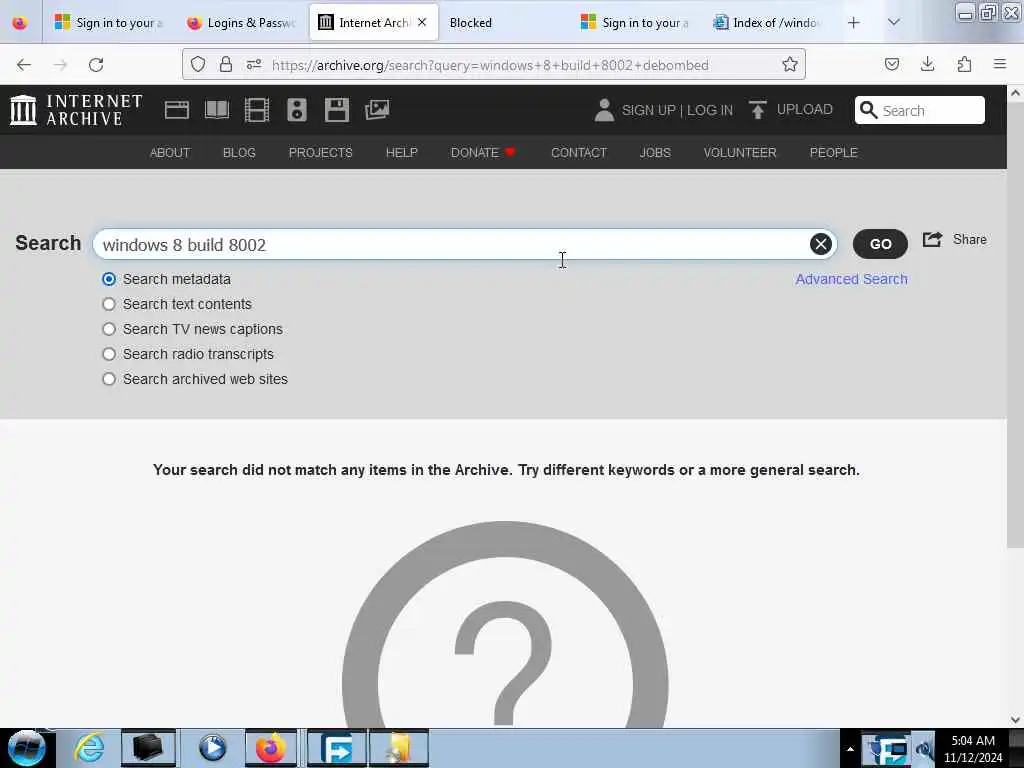This screenshot has width=1024, height=768.
Task: Click the LOG IN link
Action: pos(710,110)
